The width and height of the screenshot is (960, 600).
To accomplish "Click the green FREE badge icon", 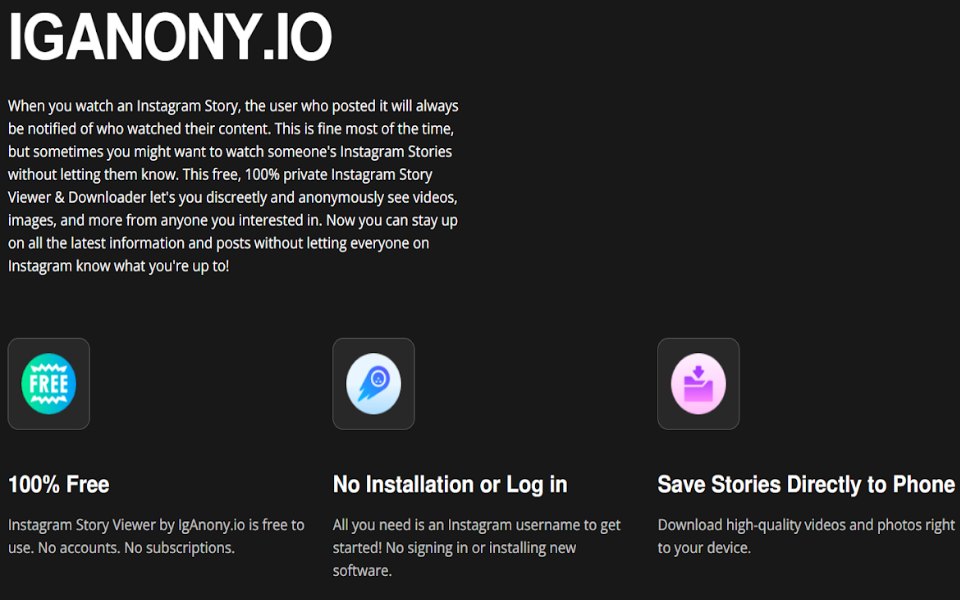I will pos(48,384).
